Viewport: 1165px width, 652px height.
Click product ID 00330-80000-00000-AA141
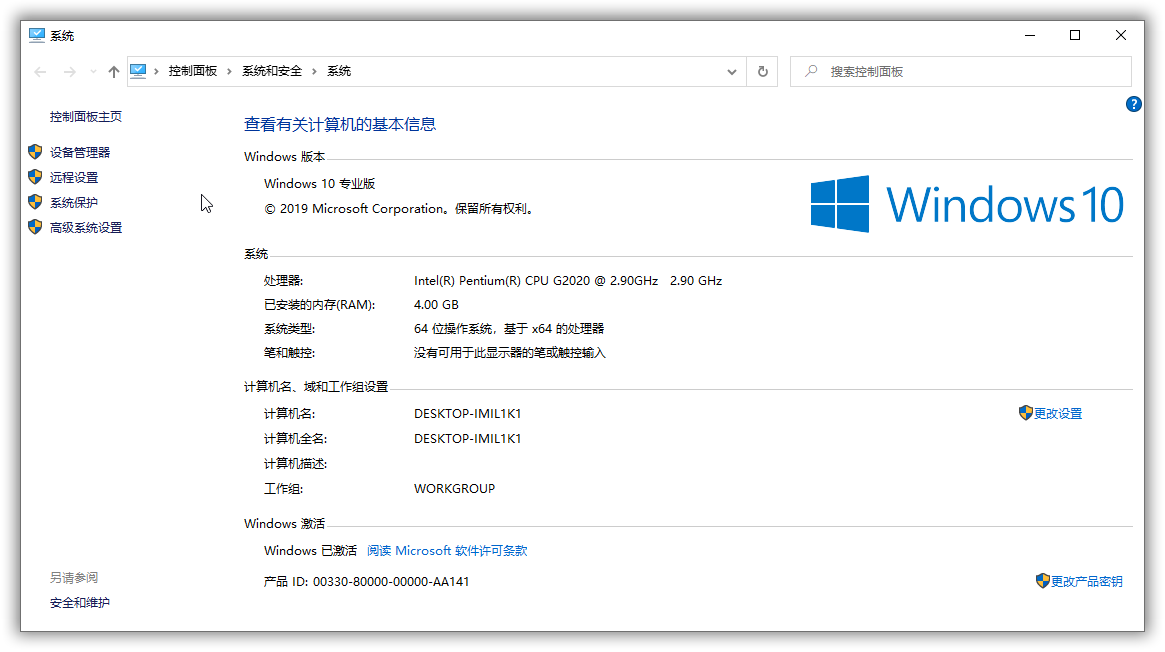point(391,582)
